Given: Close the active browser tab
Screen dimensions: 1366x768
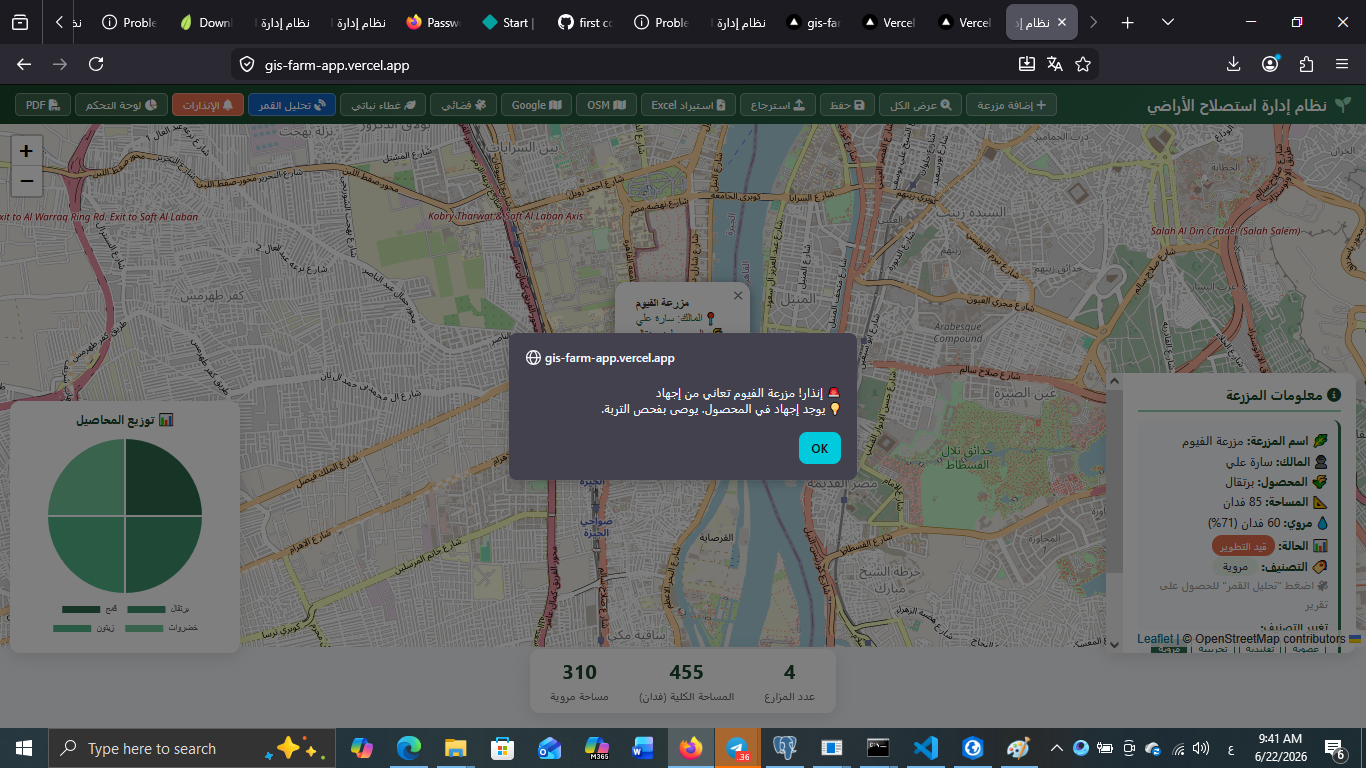Looking at the screenshot, I should point(1061,22).
